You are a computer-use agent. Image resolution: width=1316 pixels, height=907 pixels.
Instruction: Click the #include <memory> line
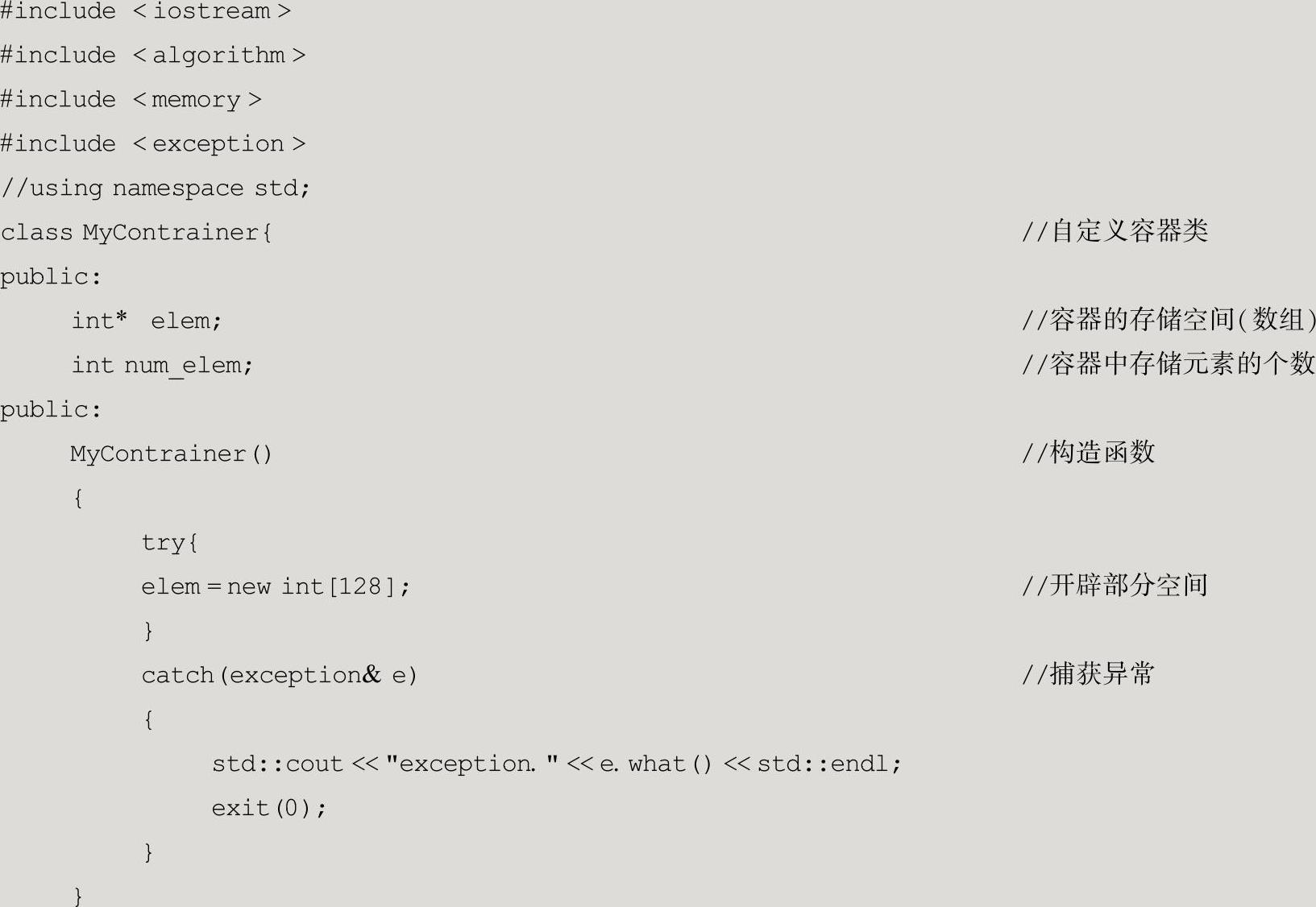[x=131, y=100]
